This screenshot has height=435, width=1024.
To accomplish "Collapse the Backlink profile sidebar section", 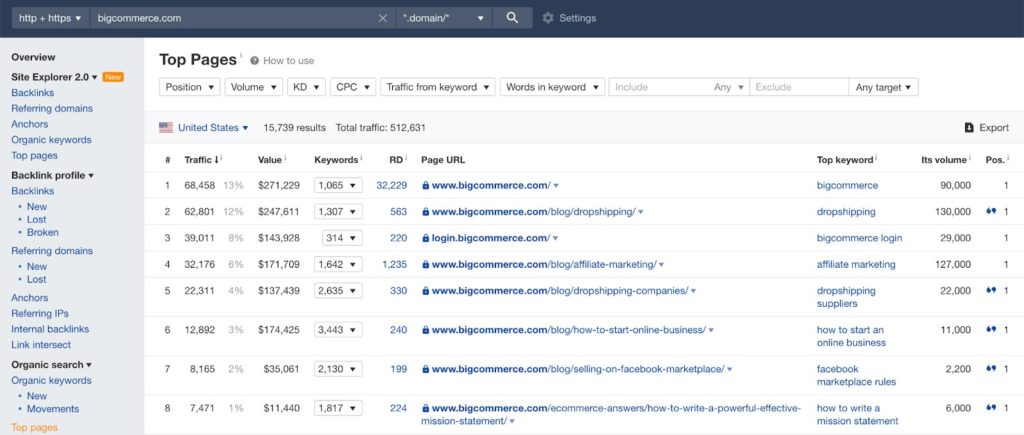I will [x=52, y=176].
